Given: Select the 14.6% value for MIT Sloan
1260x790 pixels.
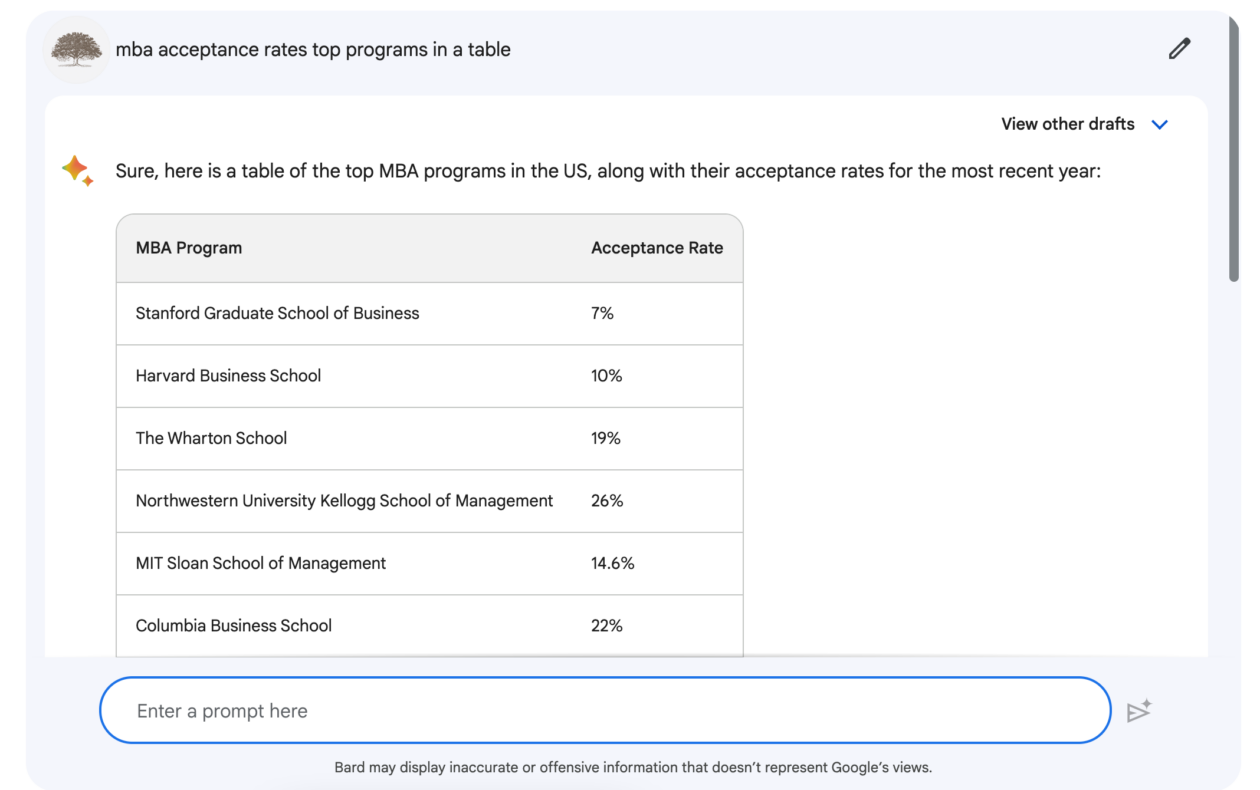Looking at the screenshot, I should point(612,563).
